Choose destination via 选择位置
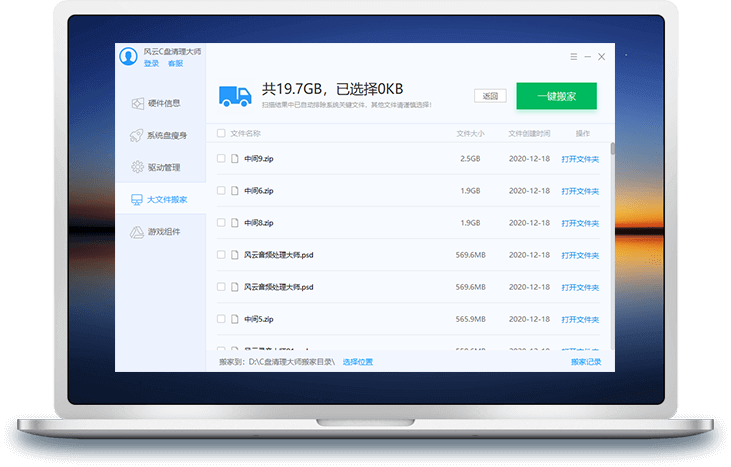The image size is (731, 467). (x=357, y=361)
